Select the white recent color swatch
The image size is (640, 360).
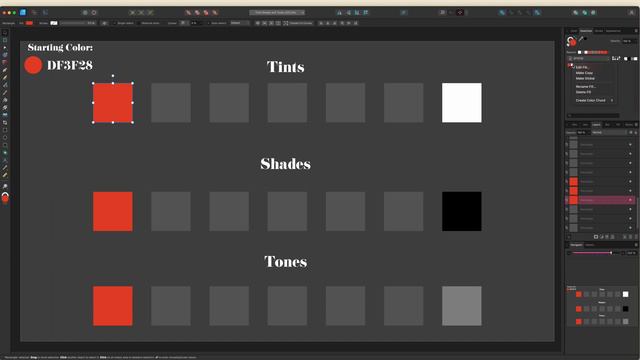click(580, 52)
